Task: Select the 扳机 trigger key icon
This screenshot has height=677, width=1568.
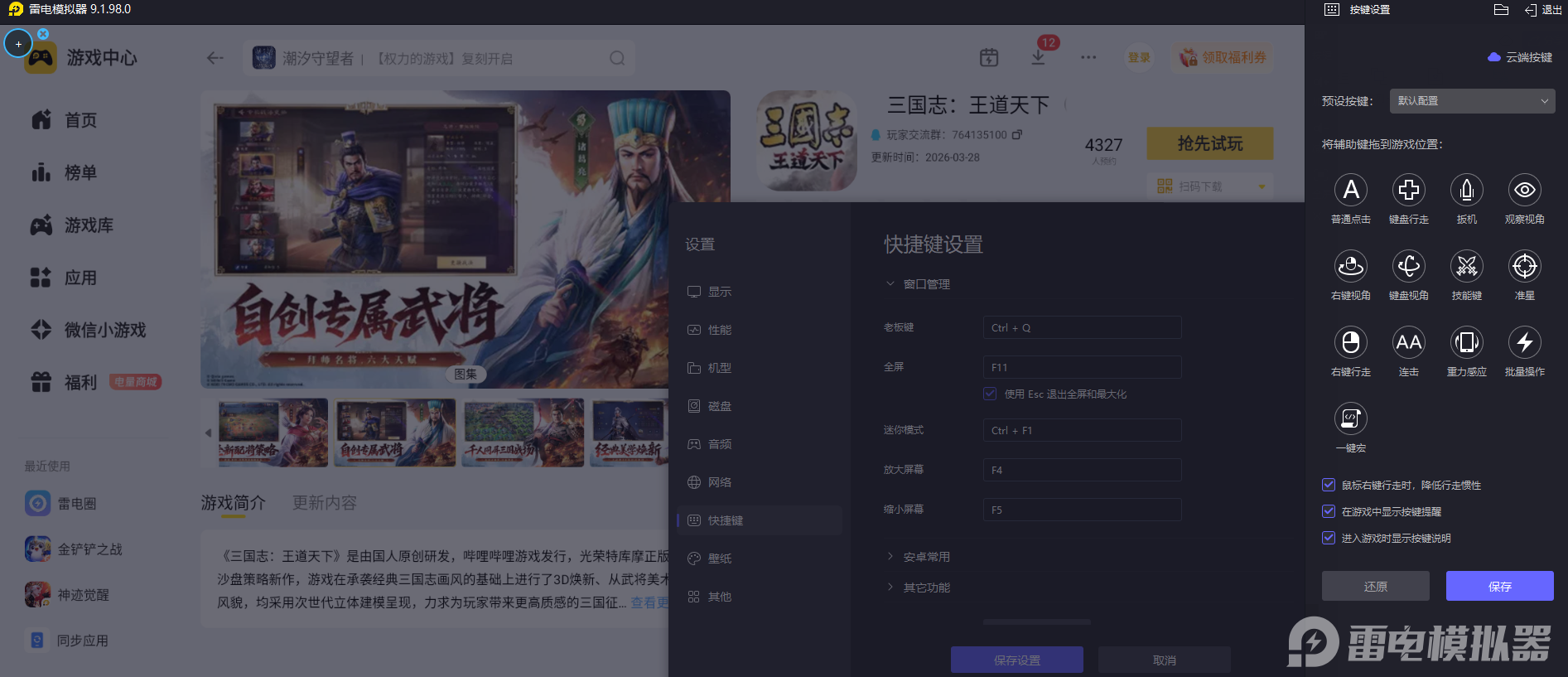Action: (1467, 191)
